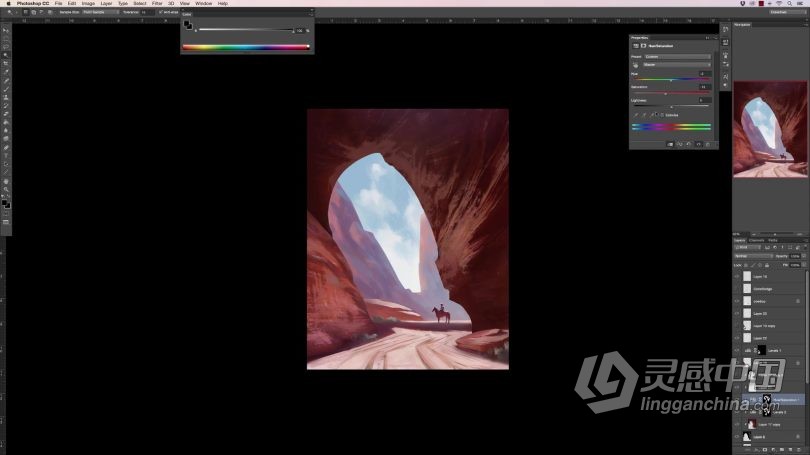This screenshot has width=810, height=455.
Task: Open the Preset dropdown in Properties
Action: click(x=677, y=56)
